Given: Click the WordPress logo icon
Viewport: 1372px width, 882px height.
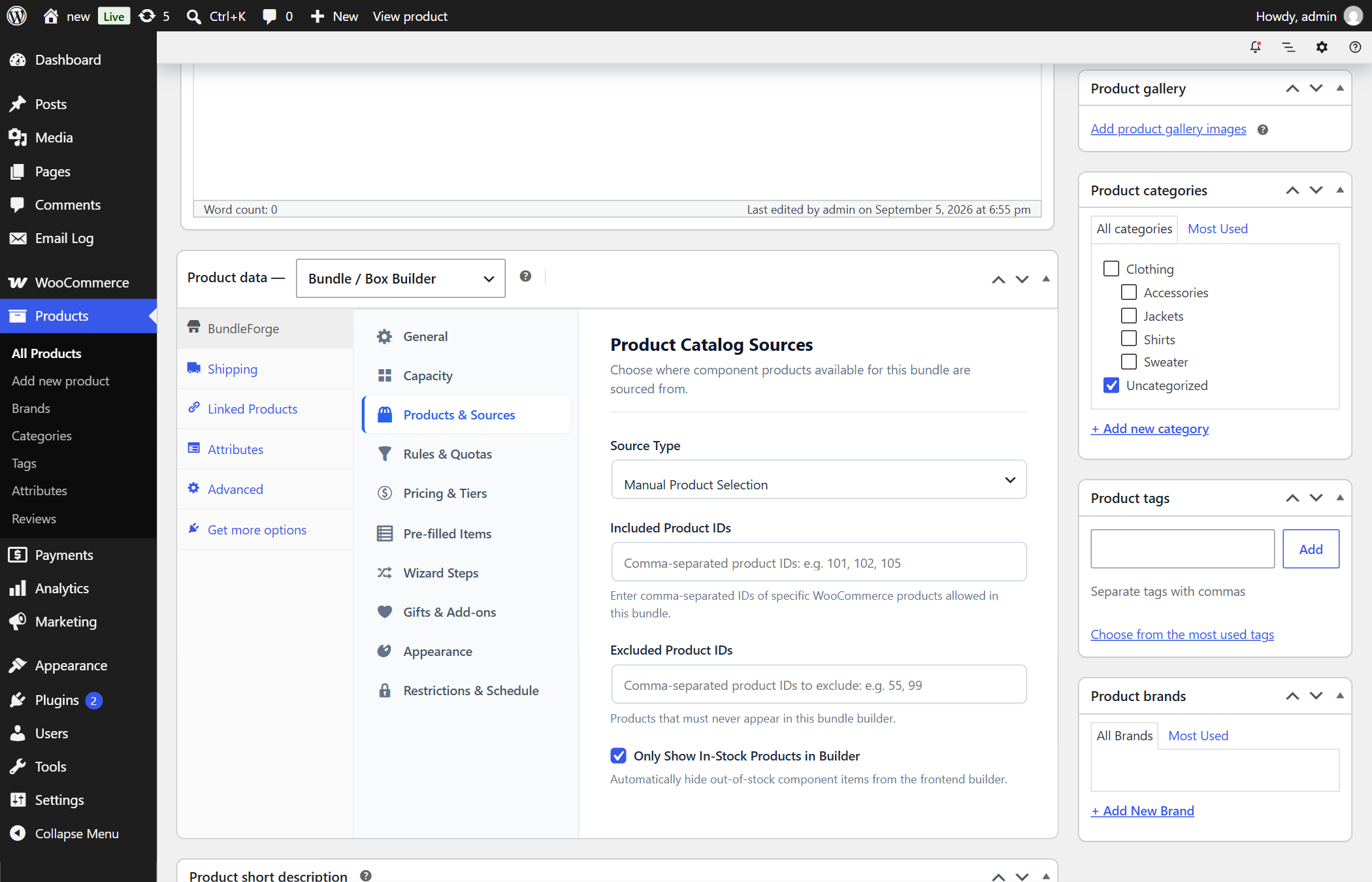Looking at the screenshot, I should point(16,16).
